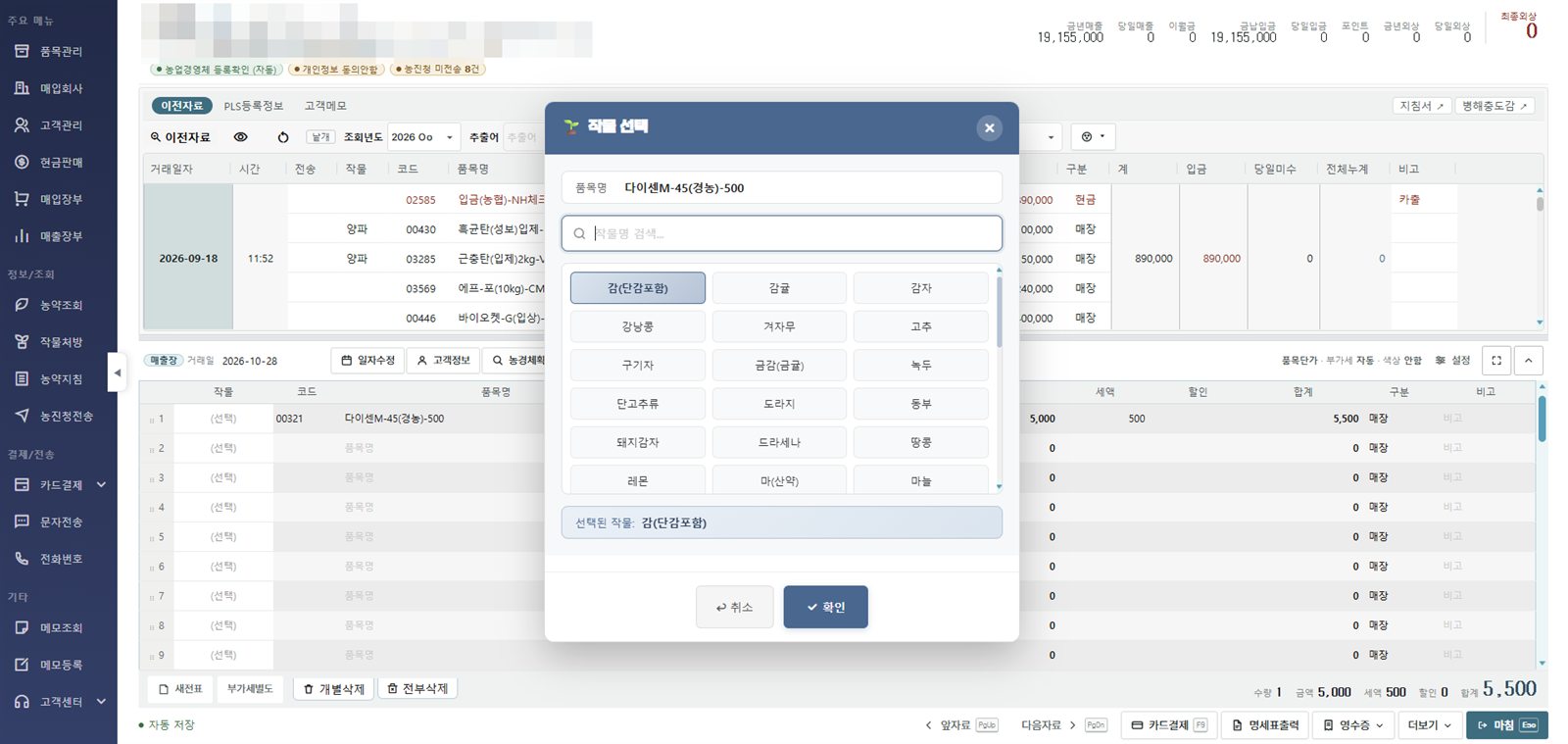The height and width of the screenshot is (744, 1568).
Task: Open the 조회년도 year dropdown
Action: point(423,137)
